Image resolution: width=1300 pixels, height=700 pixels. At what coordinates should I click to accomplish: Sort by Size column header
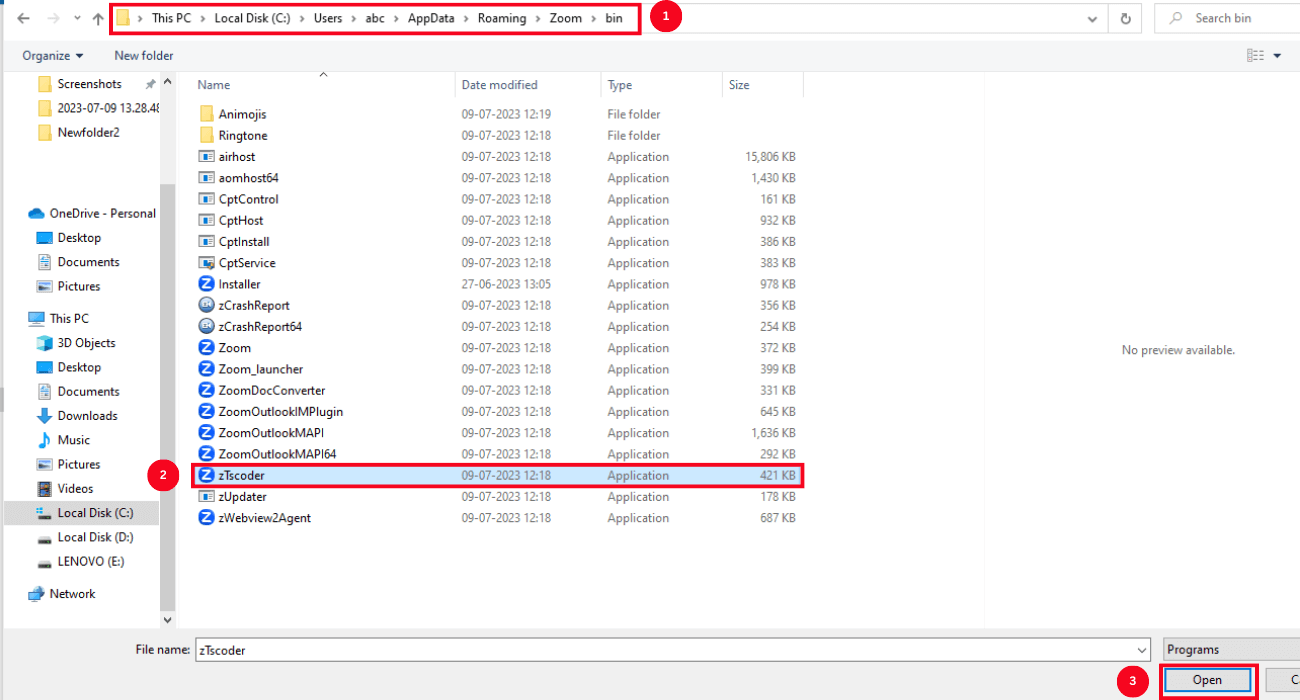739,85
